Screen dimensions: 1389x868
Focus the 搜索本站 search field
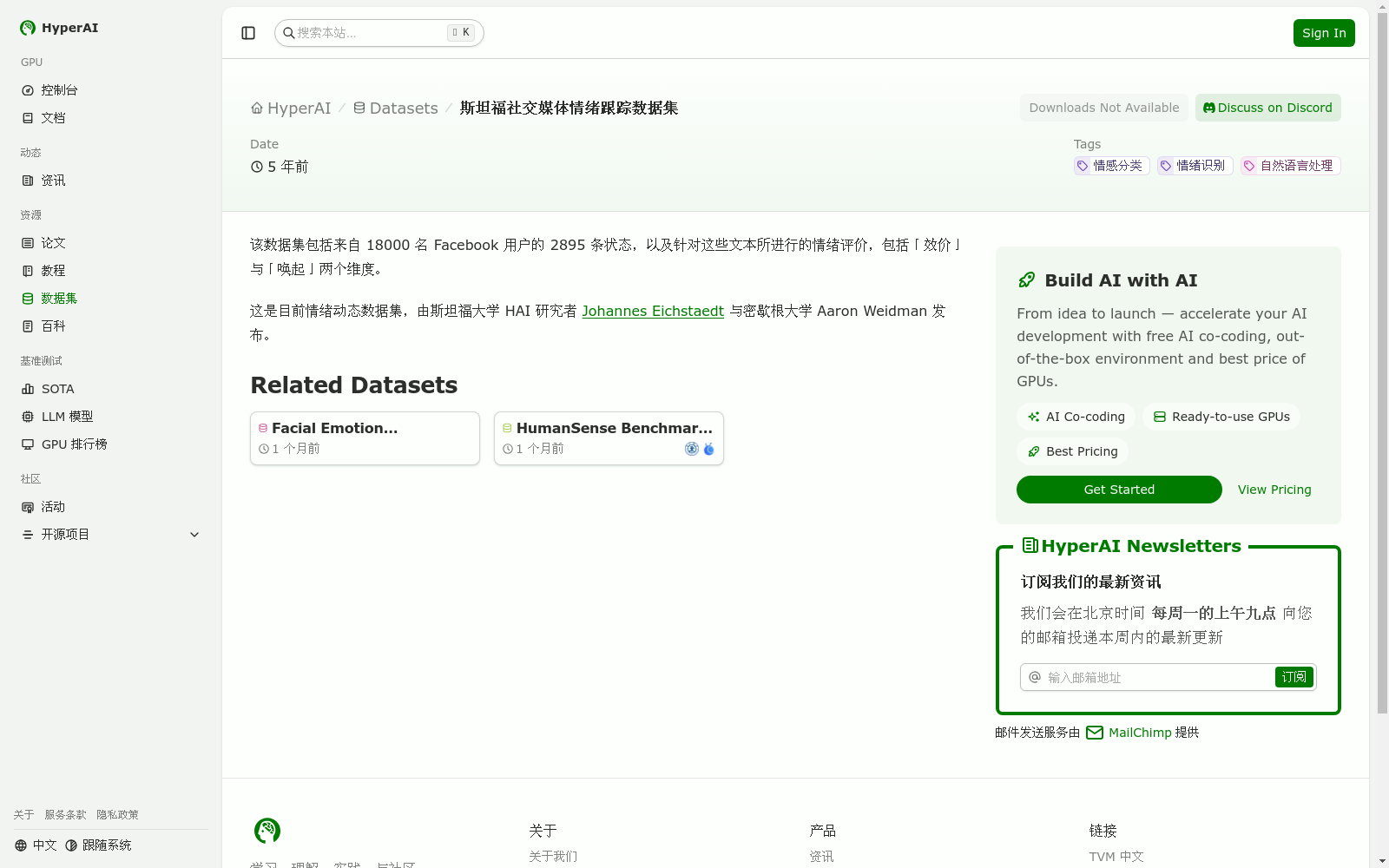pos(379,33)
